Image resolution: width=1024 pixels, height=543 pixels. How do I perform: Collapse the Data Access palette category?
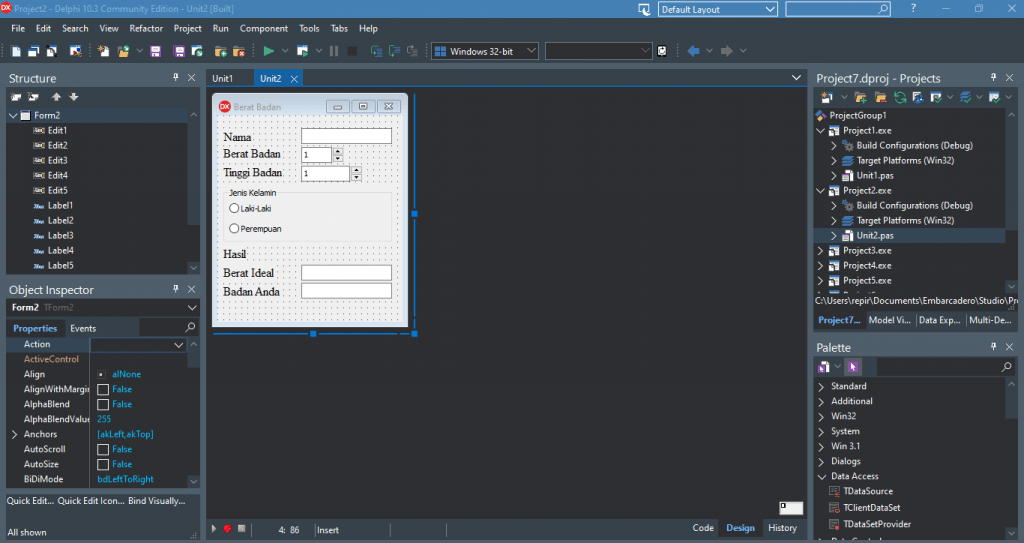822,476
